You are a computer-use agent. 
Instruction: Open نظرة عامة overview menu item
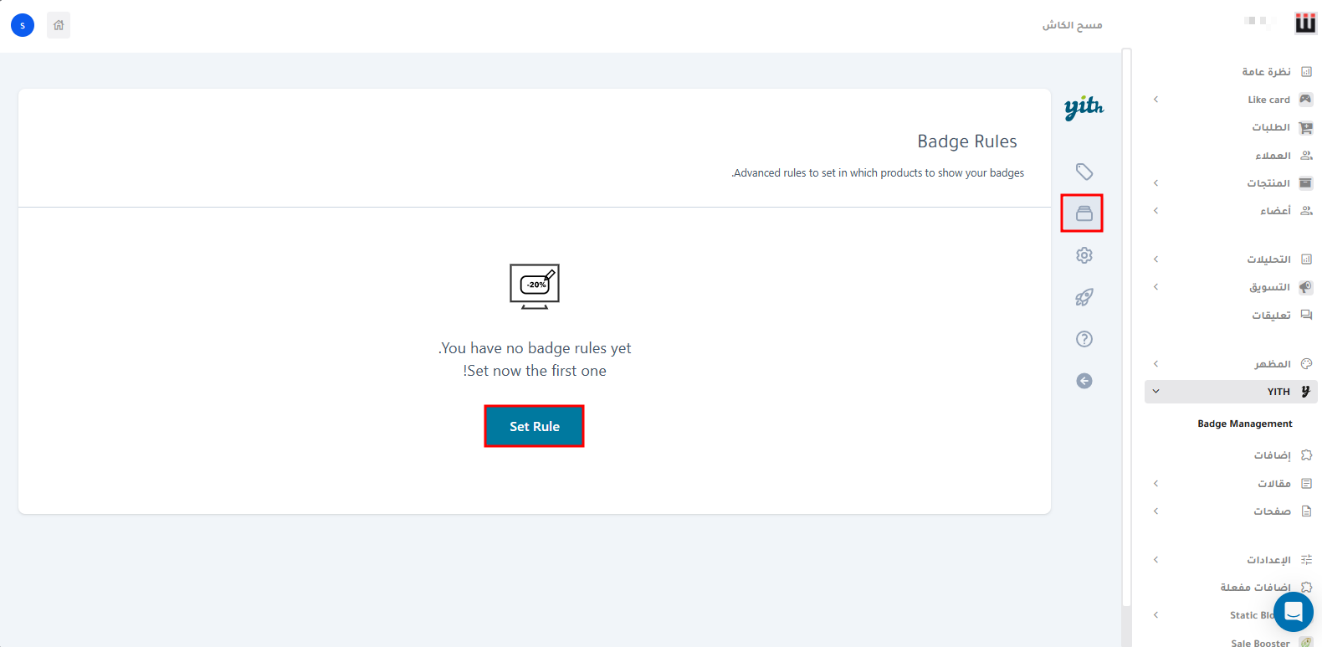point(1266,72)
